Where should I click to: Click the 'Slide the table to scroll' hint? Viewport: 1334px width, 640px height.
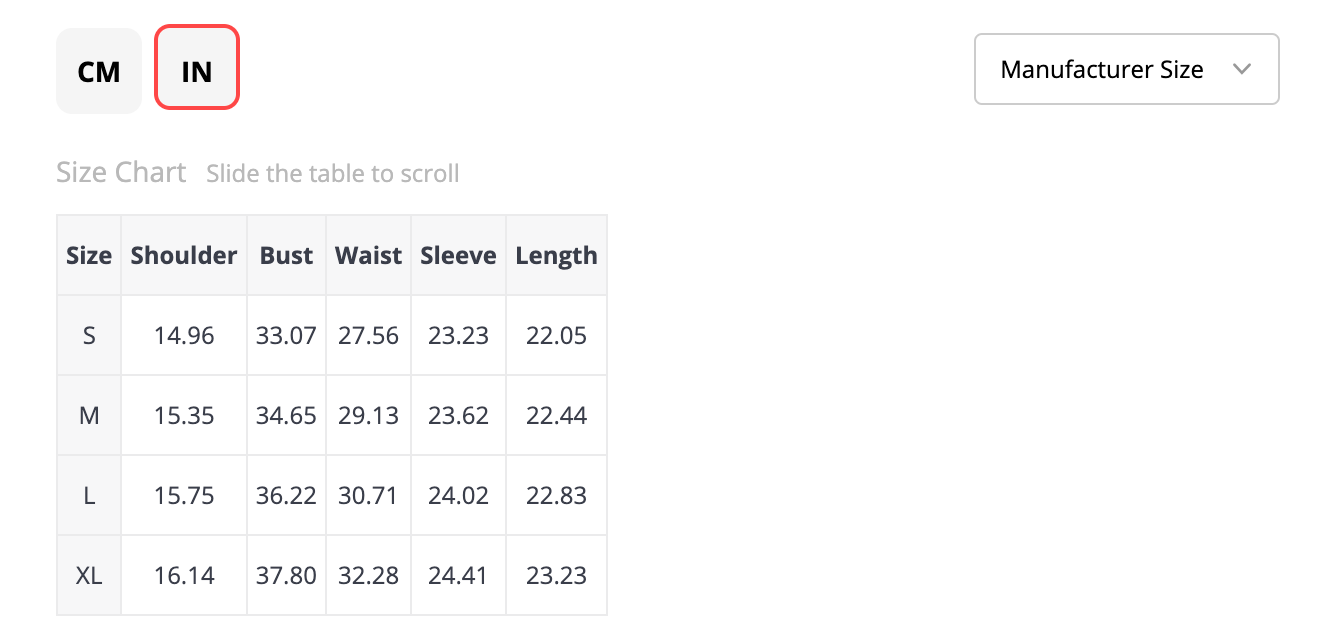pyautogui.click(x=333, y=173)
